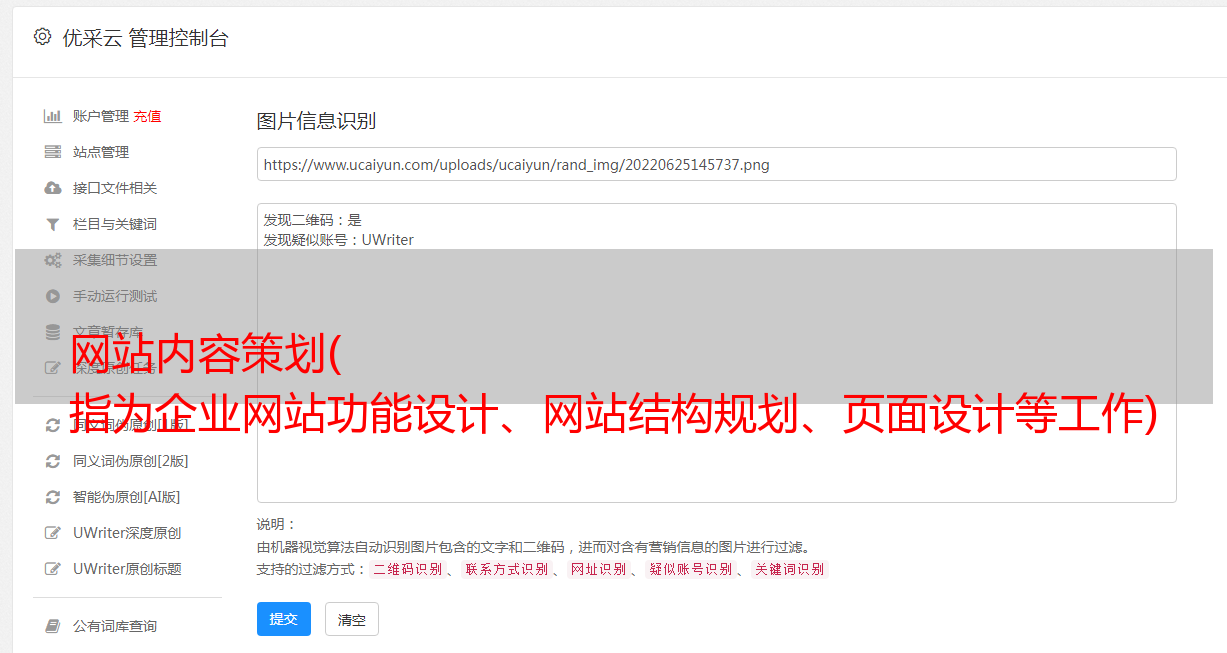Click the edit icon for UWriter原创标题
1227x653 pixels.
point(53,569)
